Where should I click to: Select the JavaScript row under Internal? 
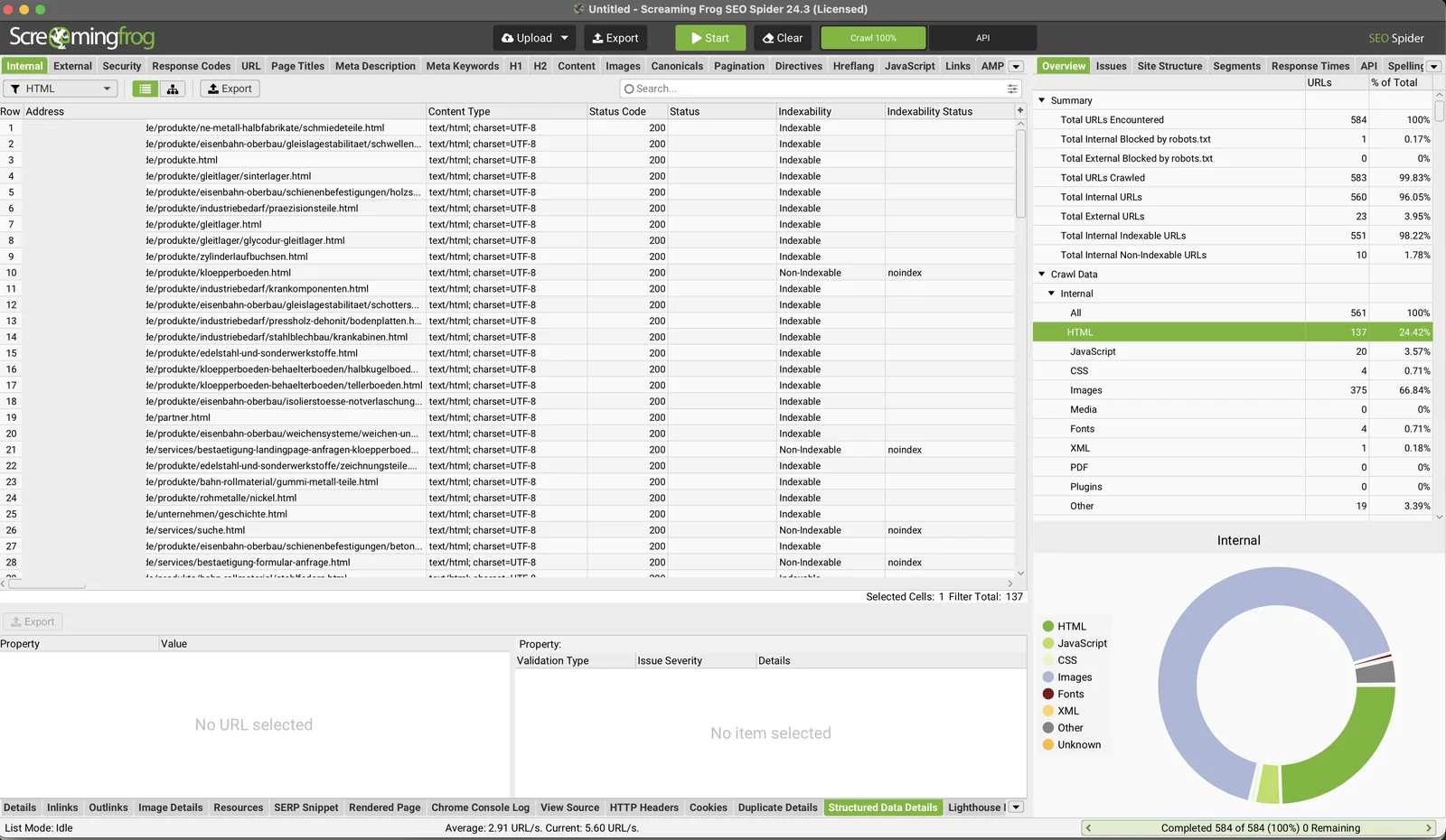pos(1233,351)
